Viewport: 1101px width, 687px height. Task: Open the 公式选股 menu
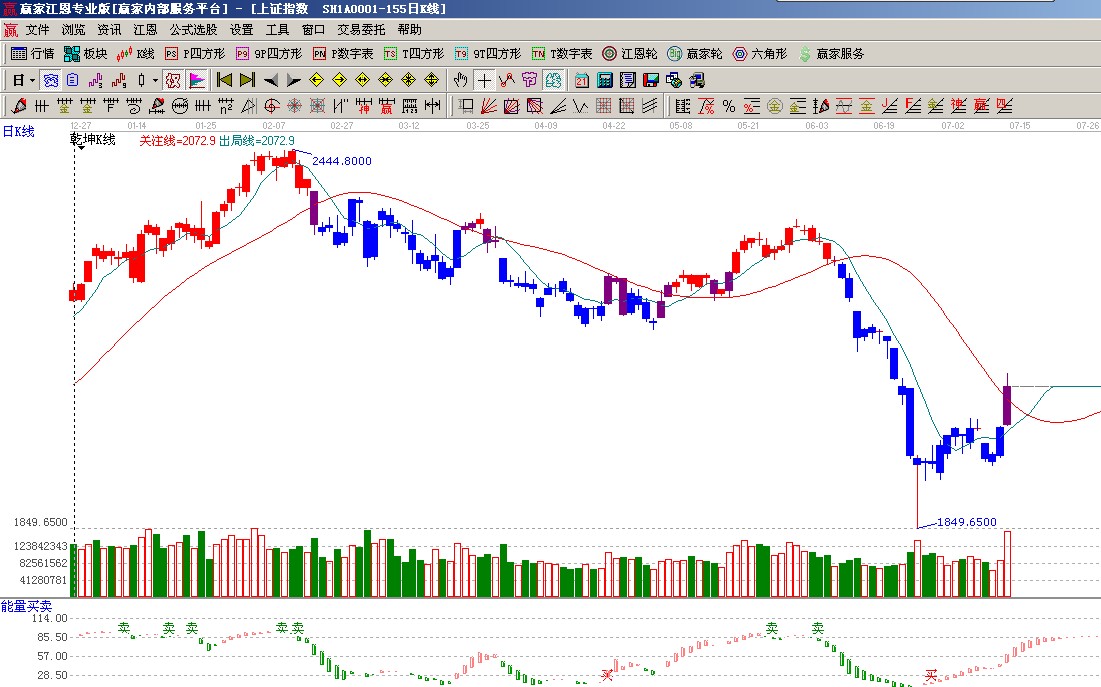coord(193,30)
